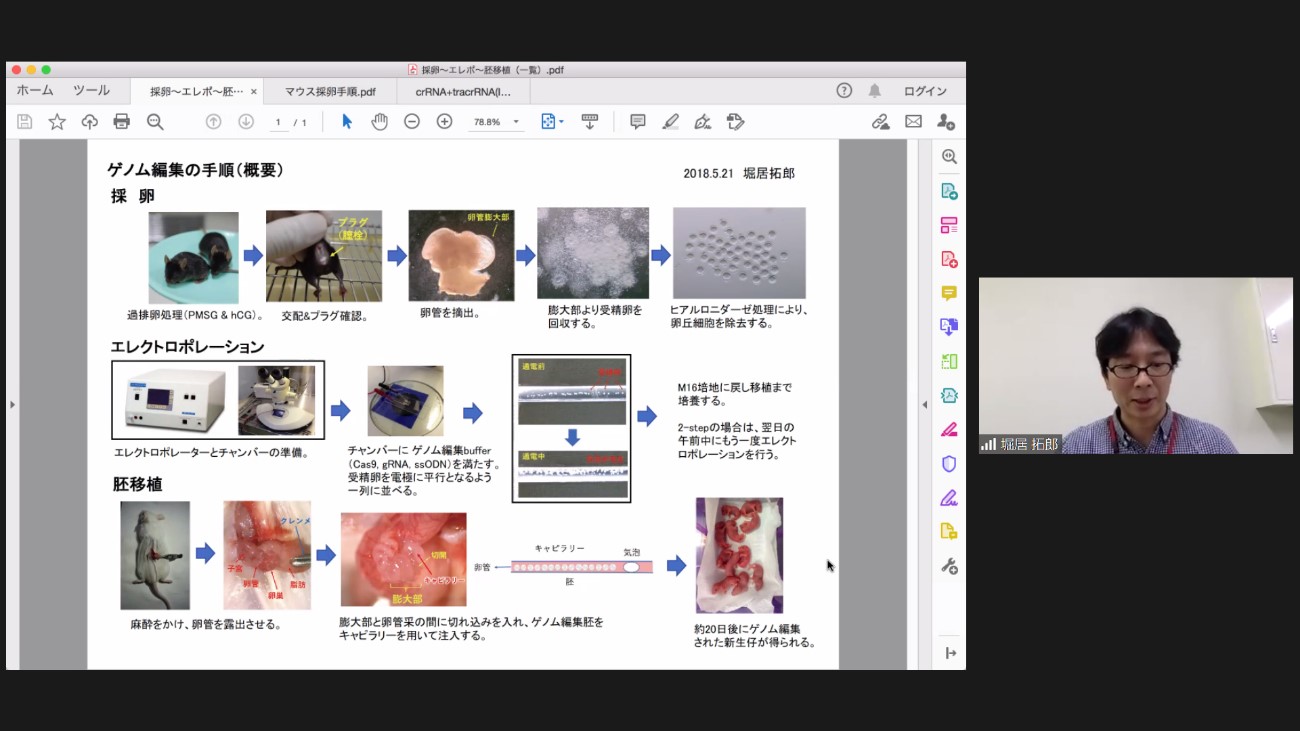Open the Comment tool in the right sidebar
The image size is (1300, 731).
[x=949, y=293]
